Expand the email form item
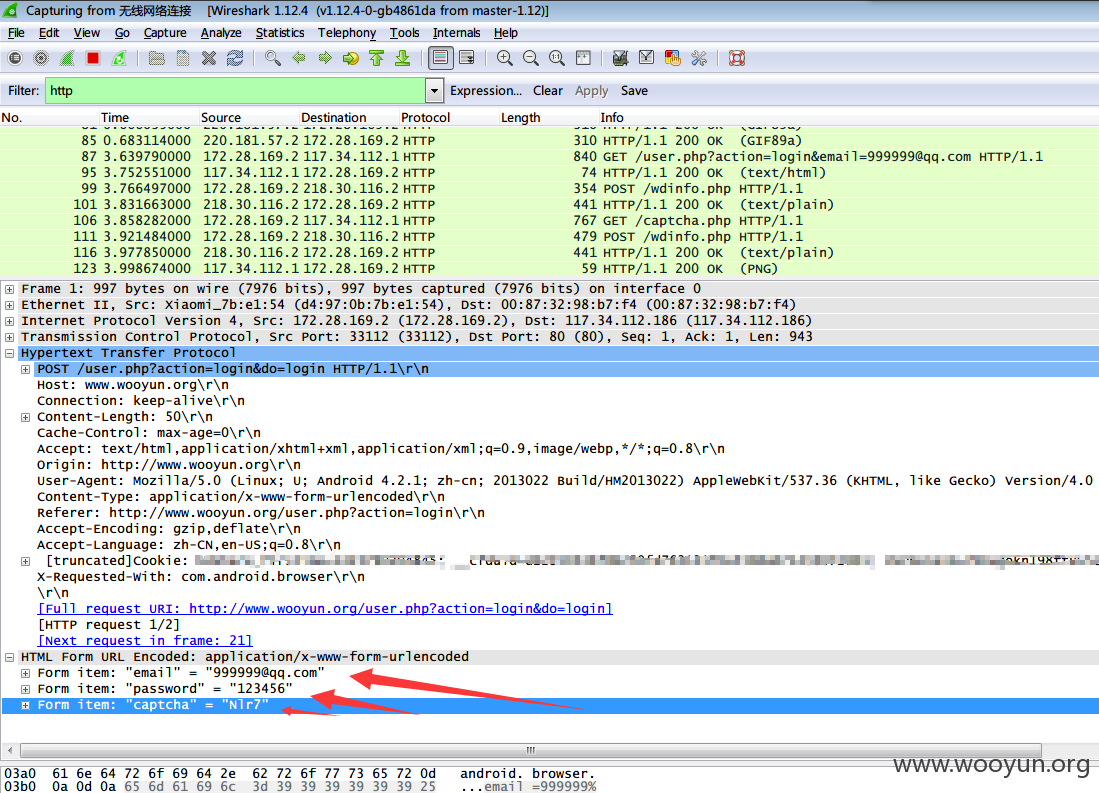This screenshot has width=1099, height=793. 25,673
